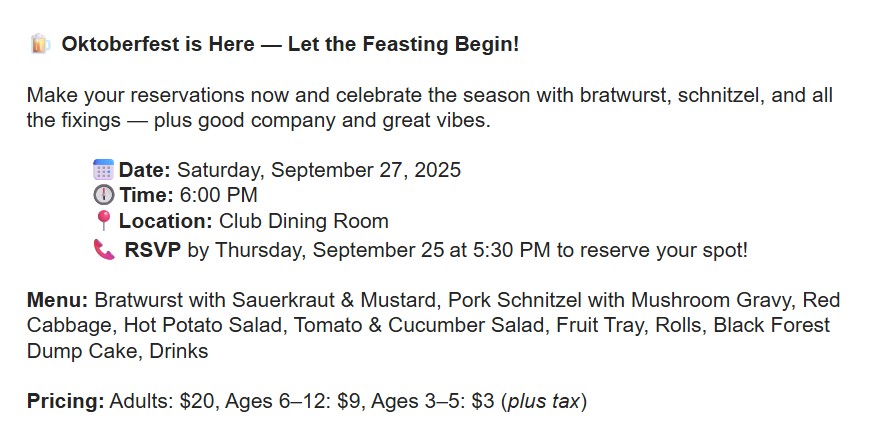Click the bold "Date:" label
This screenshot has height=445, width=891.
pyautogui.click(x=145, y=170)
